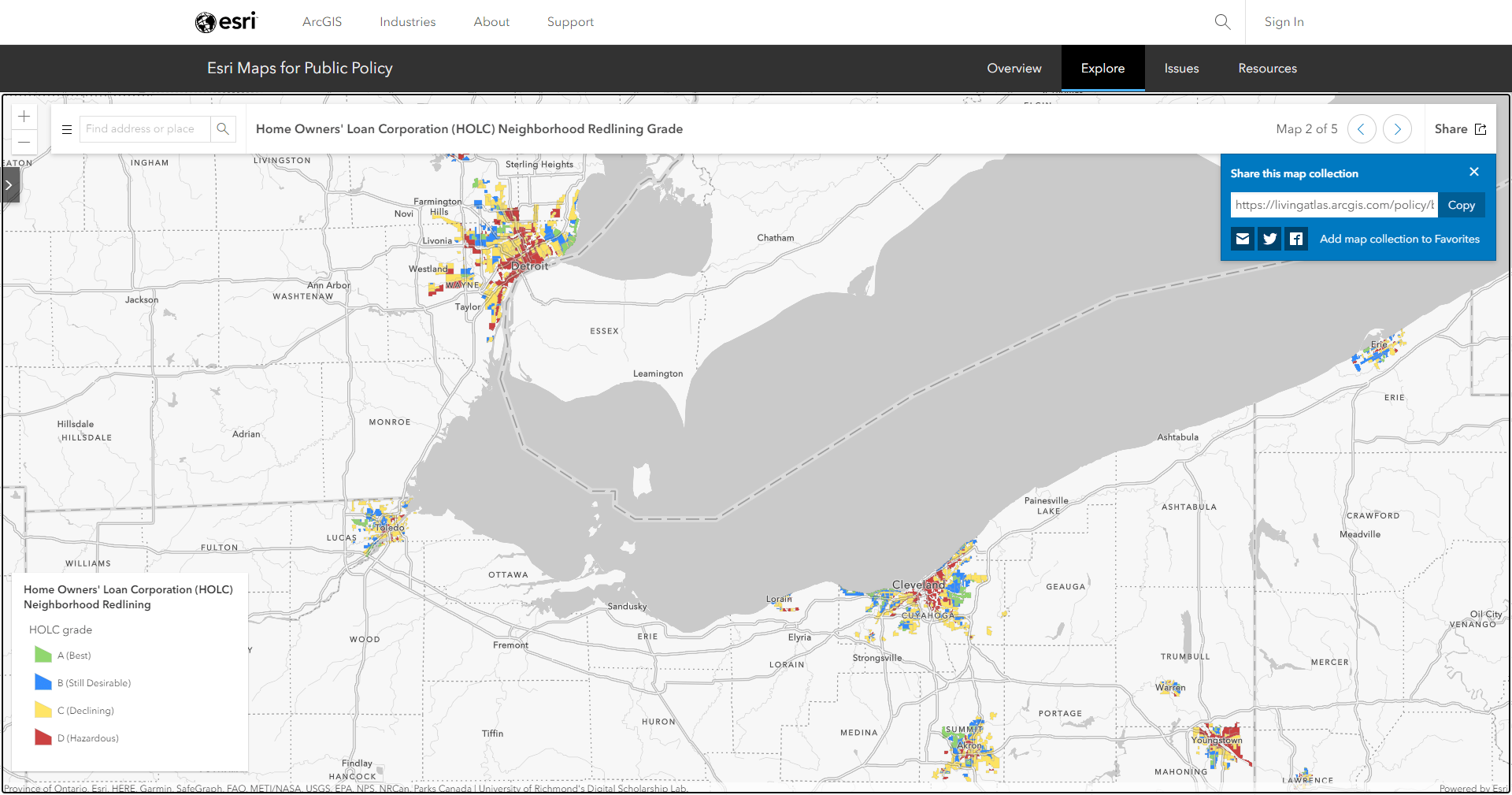Viewport: 1512px width, 795px height.
Task: Add map collection to Favorites
Action: coord(1399,239)
